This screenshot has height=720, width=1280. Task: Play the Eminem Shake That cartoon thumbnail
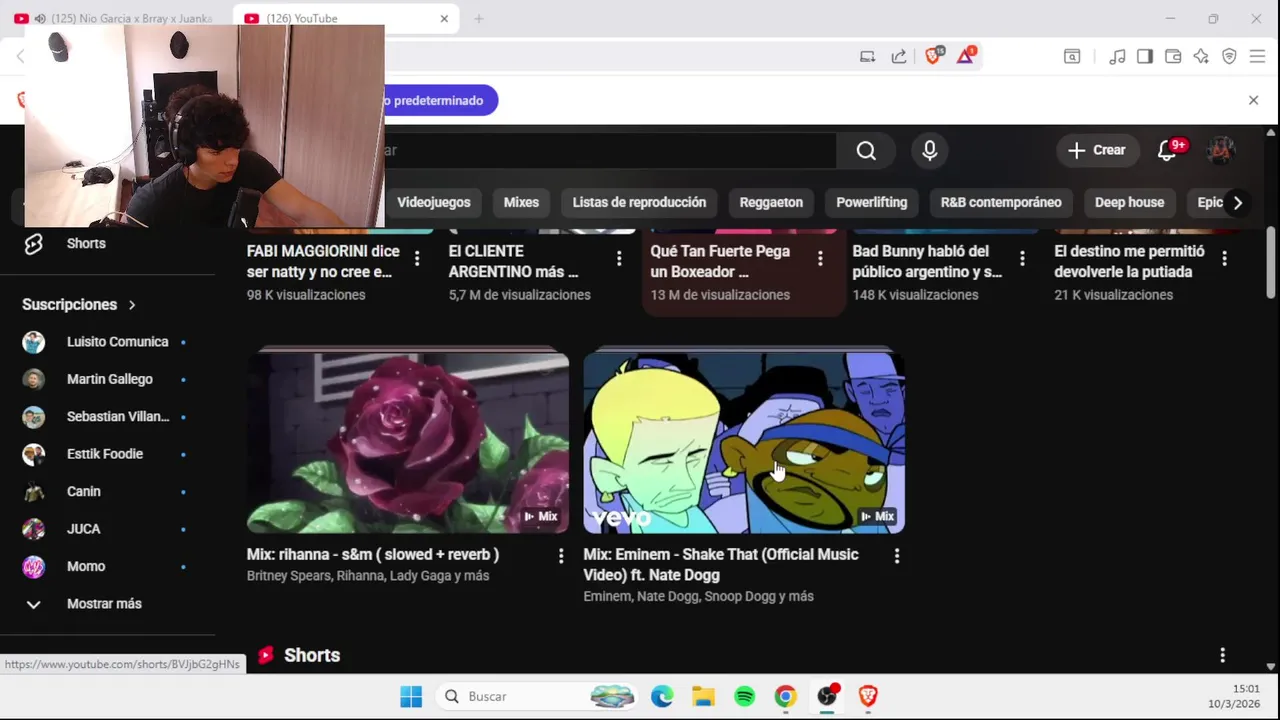[x=744, y=443]
